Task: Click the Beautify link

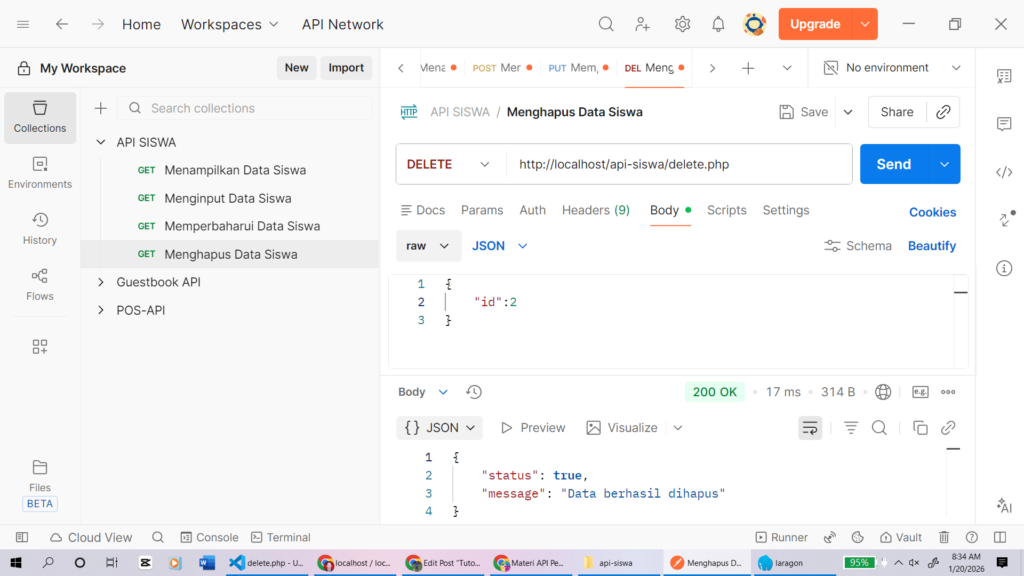Action: point(931,246)
